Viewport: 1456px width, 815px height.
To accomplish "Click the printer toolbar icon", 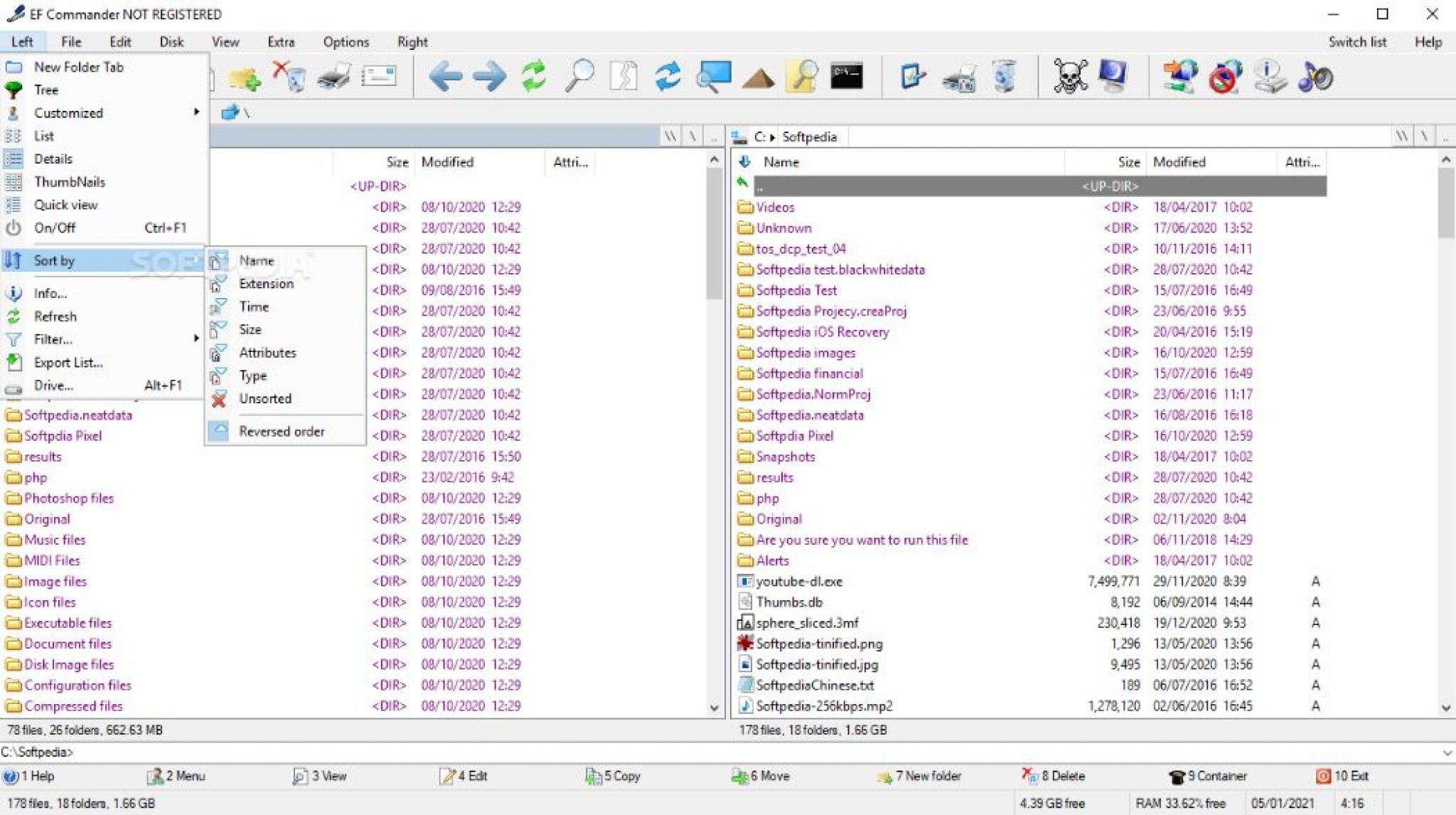I will [334, 77].
